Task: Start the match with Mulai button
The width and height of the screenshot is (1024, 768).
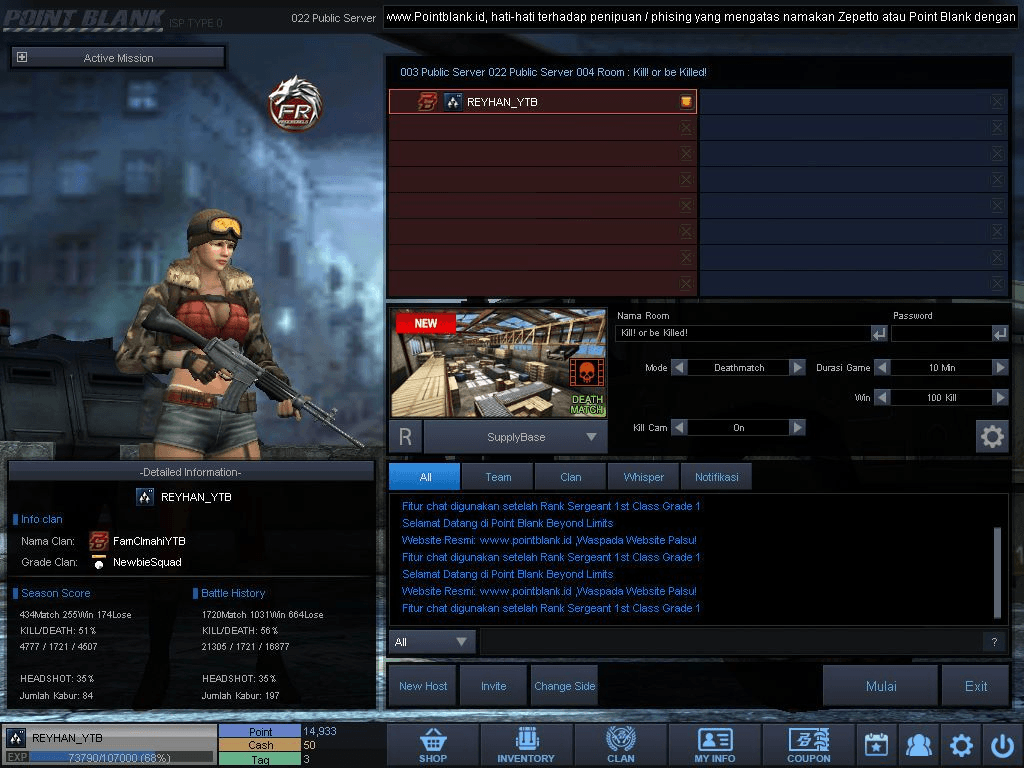Action: tap(881, 686)
